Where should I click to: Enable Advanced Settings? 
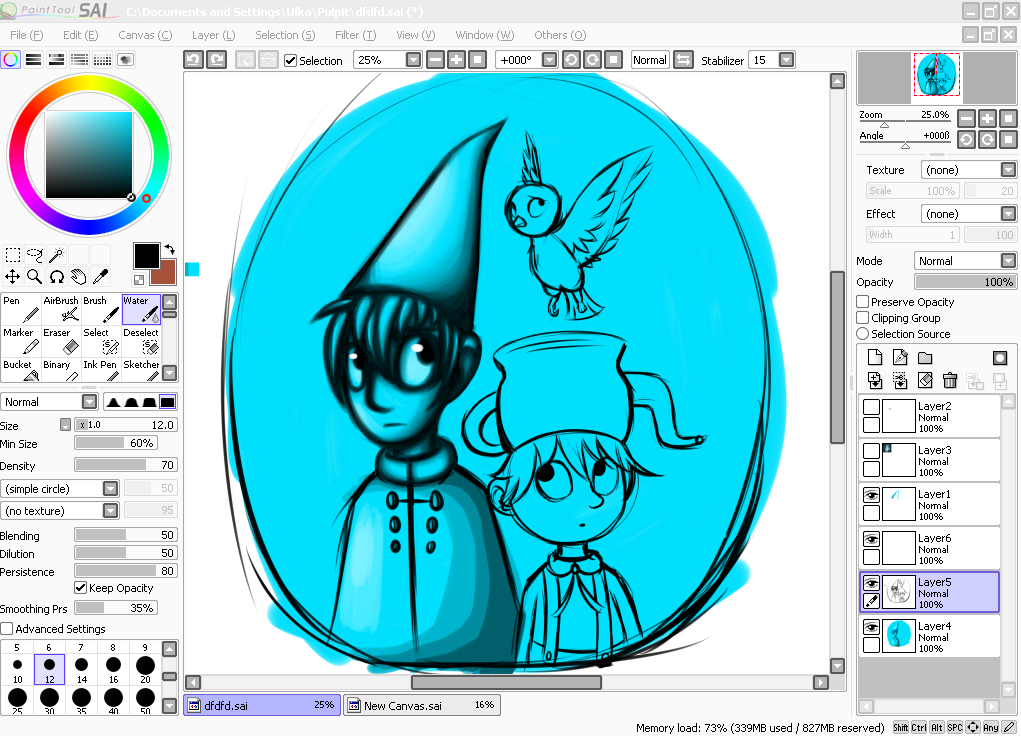click(x=7, y=629)
